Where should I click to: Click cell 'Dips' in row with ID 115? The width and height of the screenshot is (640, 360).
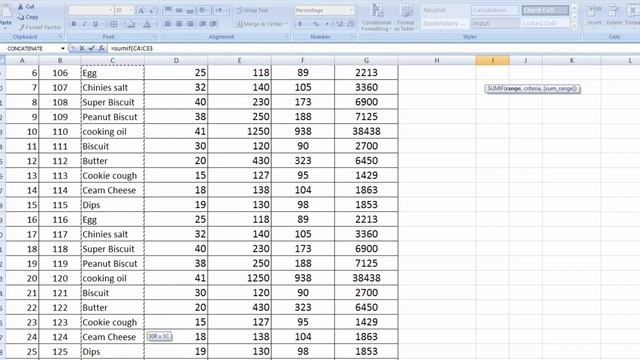point(113,205)
